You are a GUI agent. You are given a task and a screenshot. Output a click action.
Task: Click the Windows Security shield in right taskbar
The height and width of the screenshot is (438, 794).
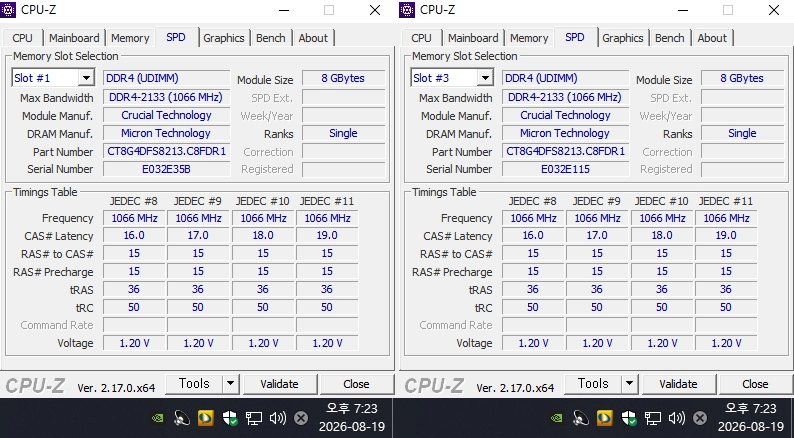pos(629,418)
